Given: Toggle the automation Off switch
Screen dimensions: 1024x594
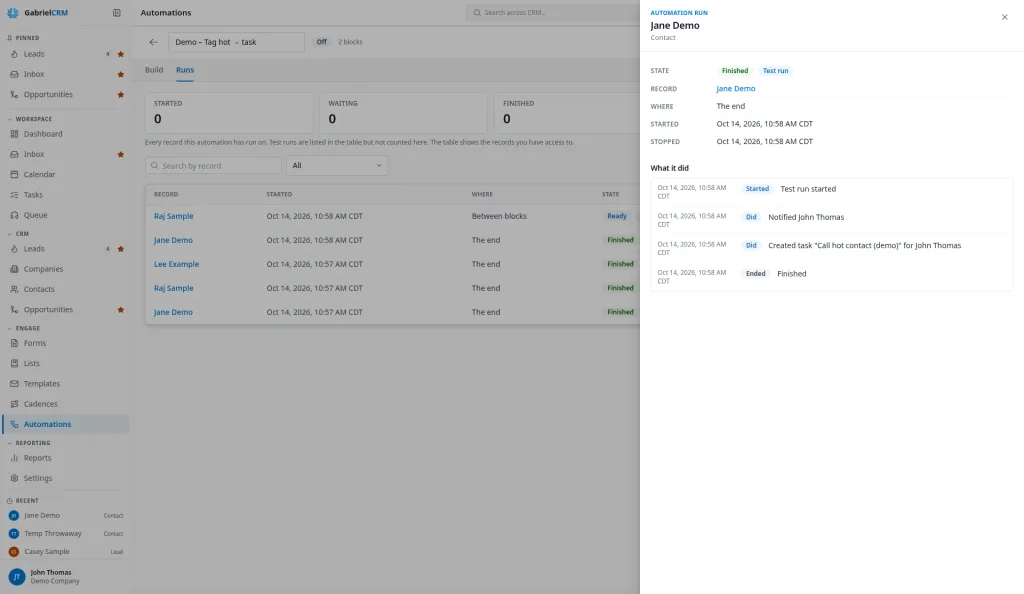Looking at the screenshot, I should [x=321, y=42].
